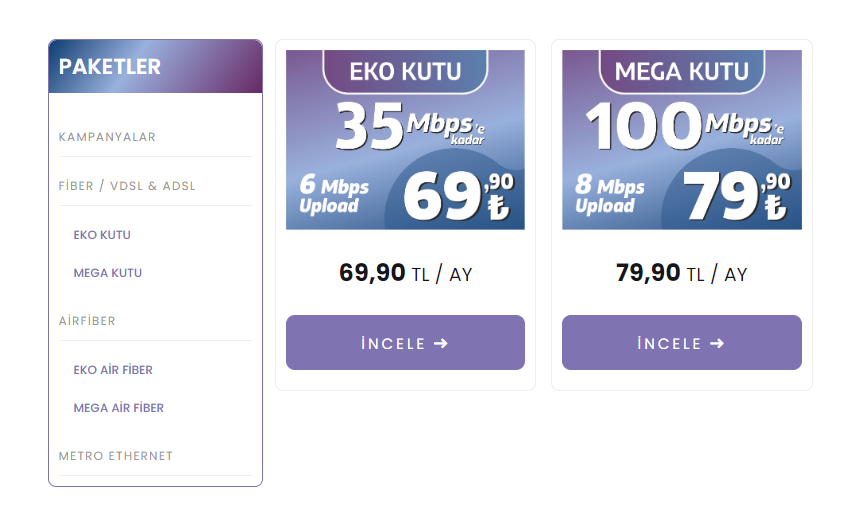
Task: Expand the AİRFİBER category
Action: point(87,321)
